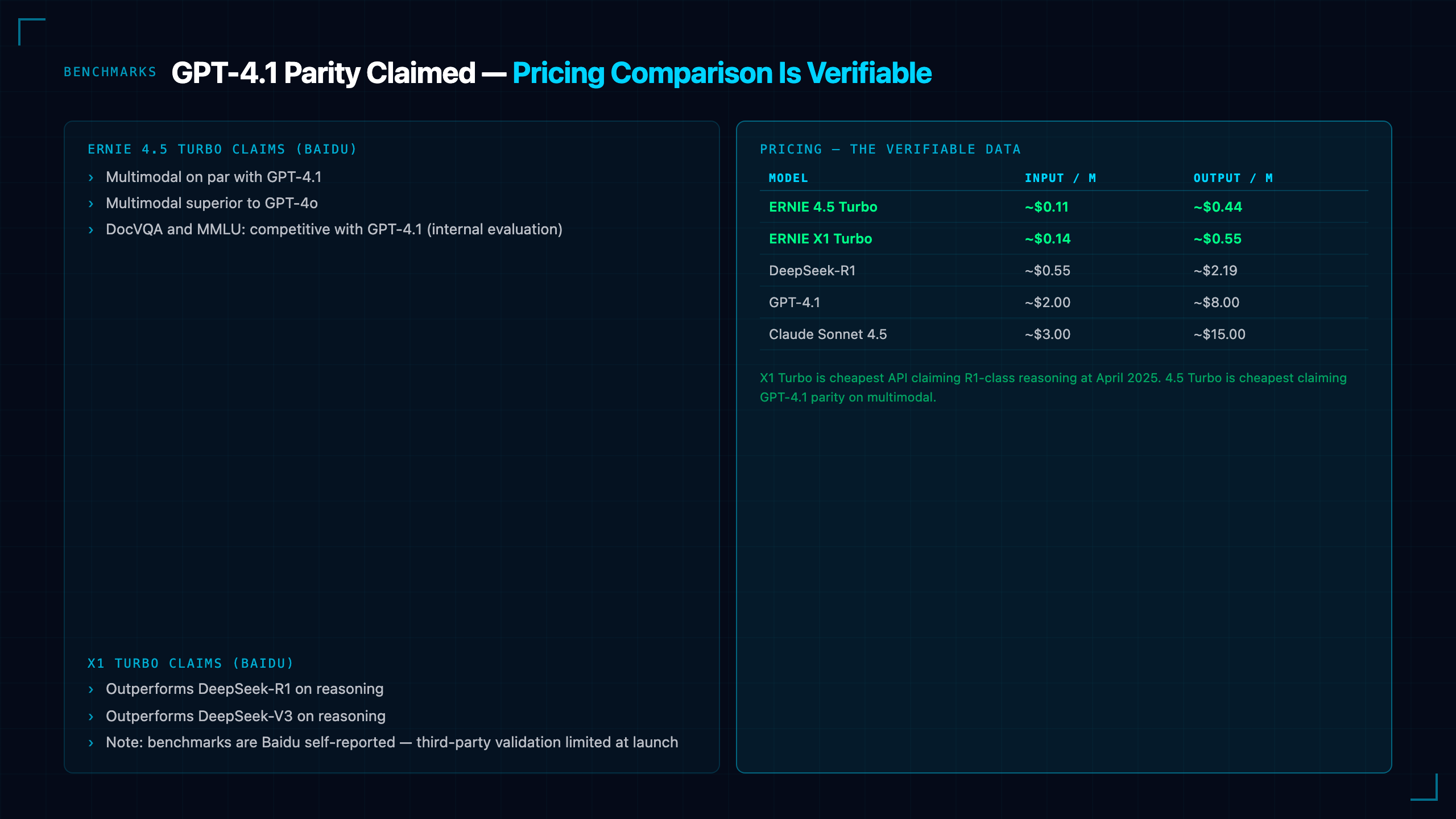Click the chevron beside Outperforms DeepSeek-V3 on reasoning
The width and height of the screenshot is (1456, 819).
tap(91, 717)
